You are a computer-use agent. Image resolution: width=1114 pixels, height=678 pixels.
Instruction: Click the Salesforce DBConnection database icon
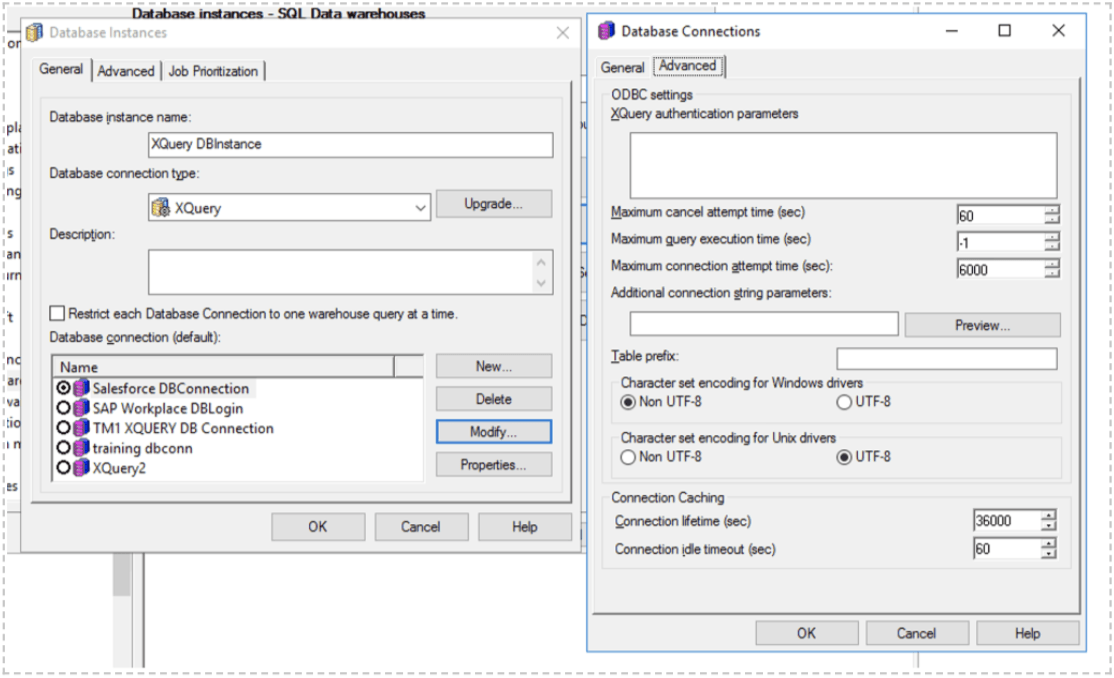pyautogui.click(x=82, y=388)
